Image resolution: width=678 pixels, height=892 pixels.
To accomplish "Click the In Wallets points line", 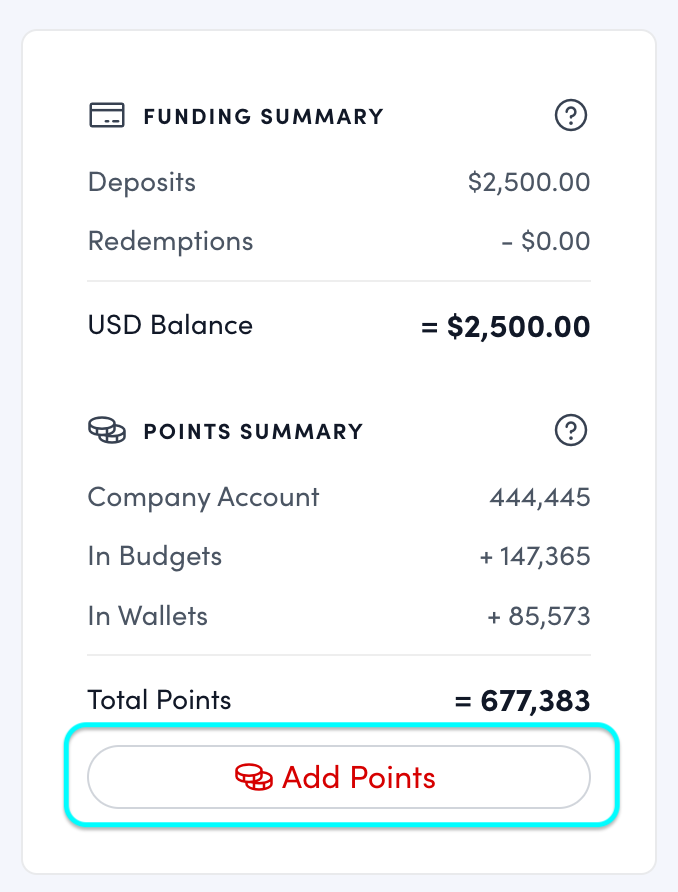I will 147,616.
